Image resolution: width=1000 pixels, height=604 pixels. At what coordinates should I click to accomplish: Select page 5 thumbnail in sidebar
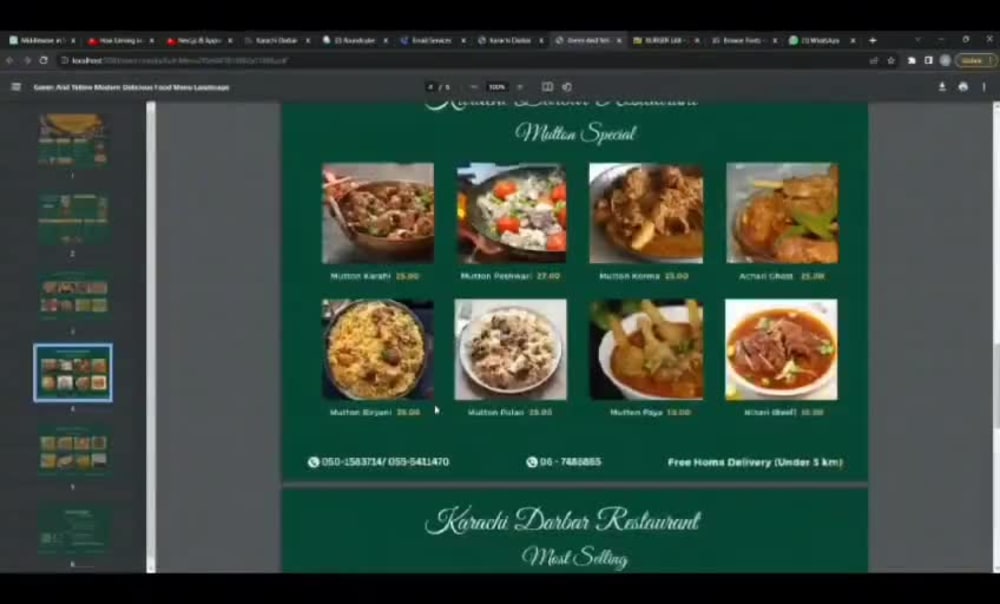point(73,452)
